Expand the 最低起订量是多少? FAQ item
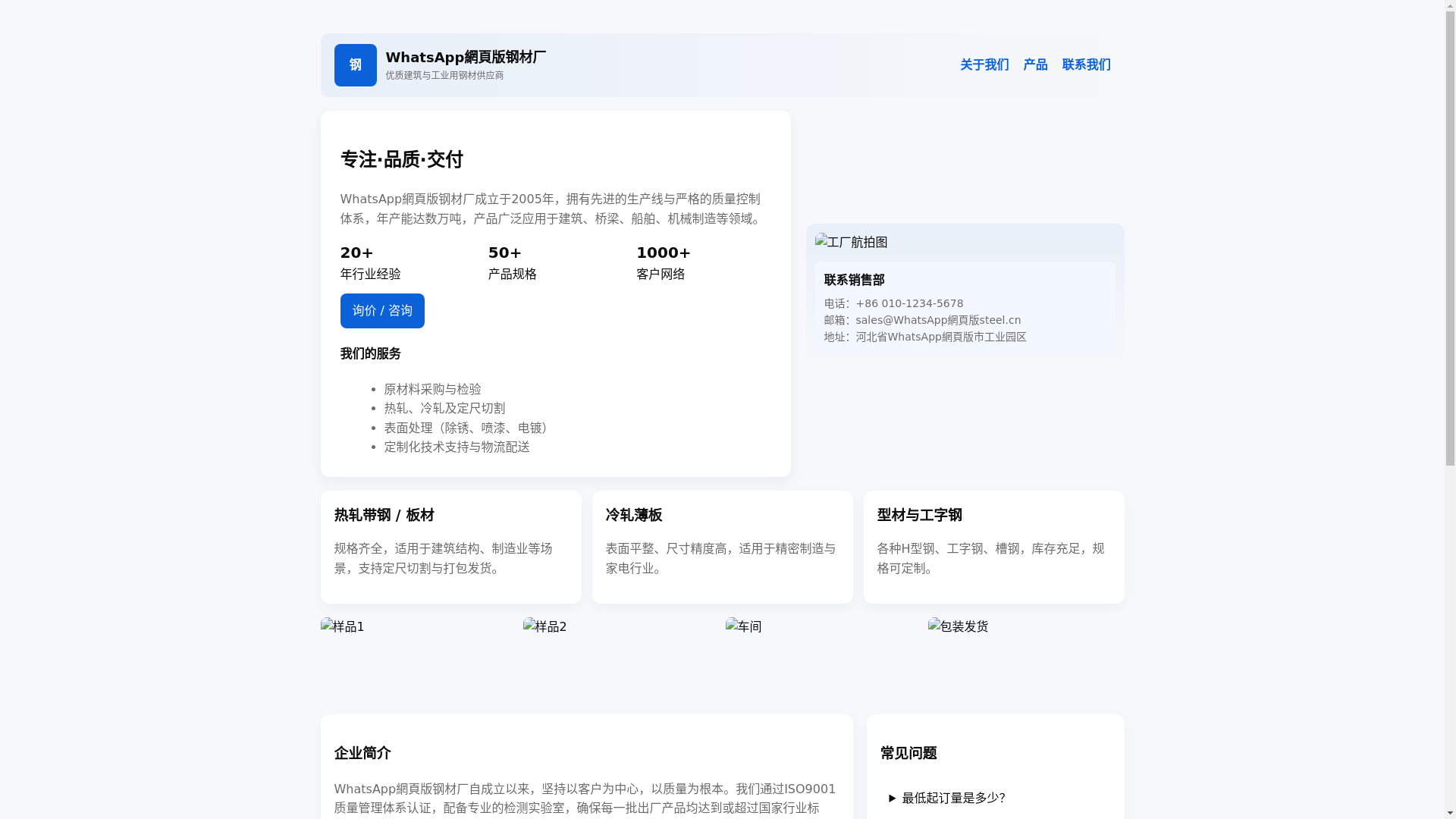 click(995, 798)
